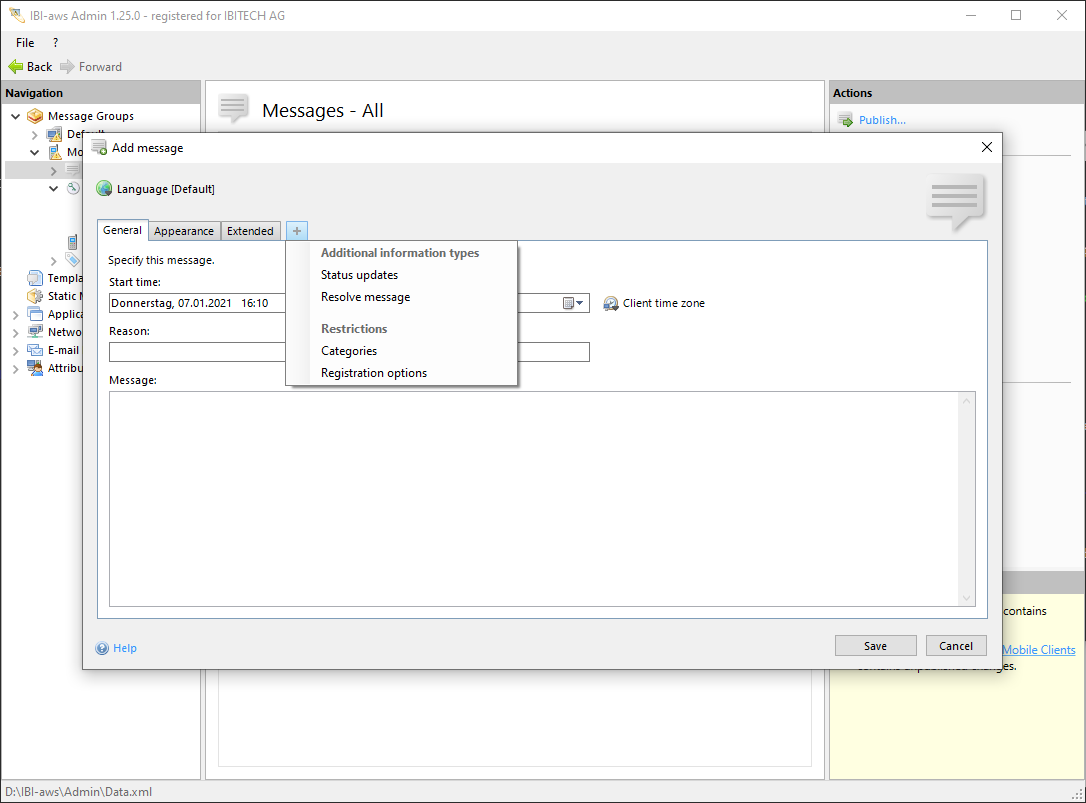Select Registration options menu entry

pos(373,373)
